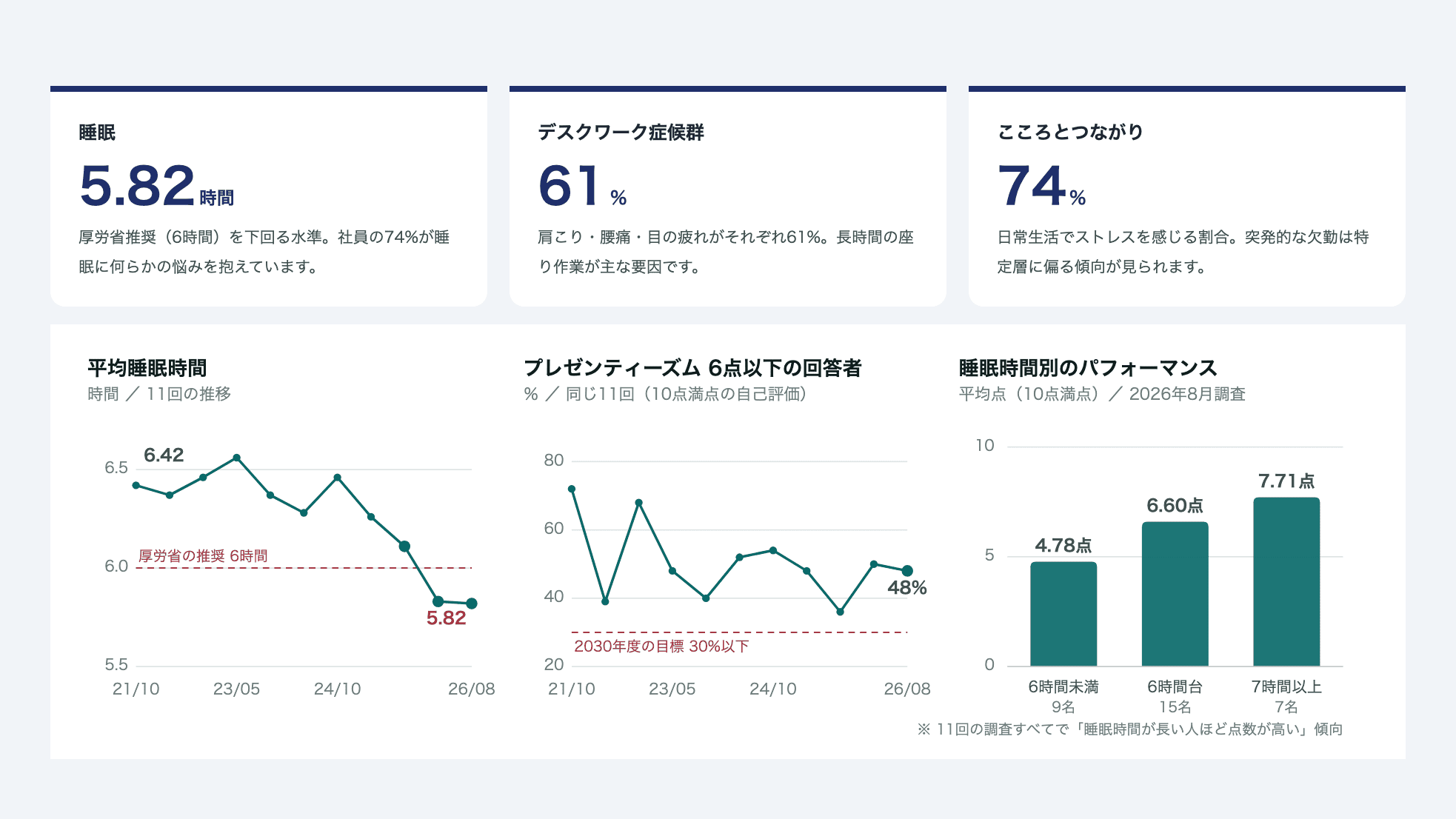This screenshot has height=819, width=1456.
Task: Click subtitle 時間 / 11回の推移
Action: [159, 394]
